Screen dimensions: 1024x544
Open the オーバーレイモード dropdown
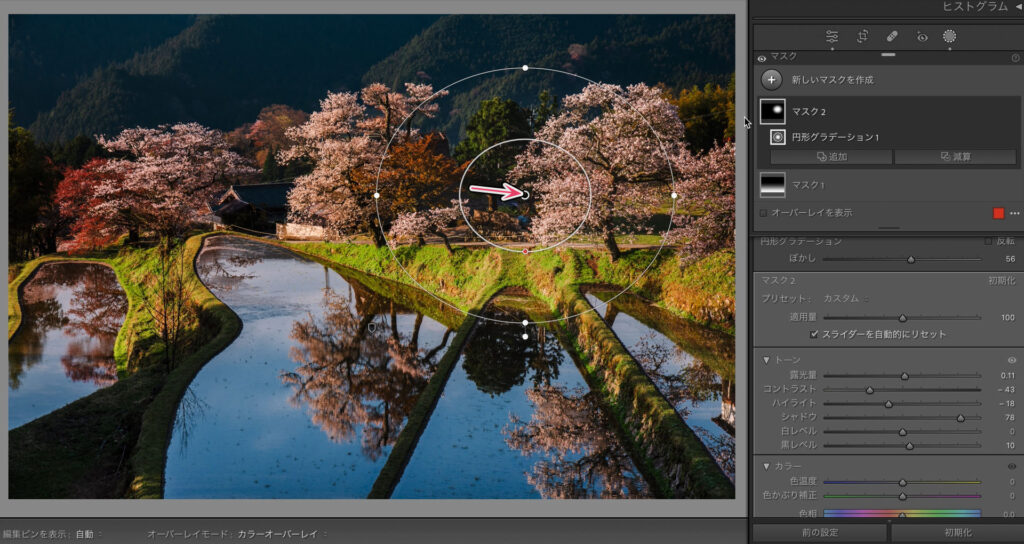(x=285, y=534)
